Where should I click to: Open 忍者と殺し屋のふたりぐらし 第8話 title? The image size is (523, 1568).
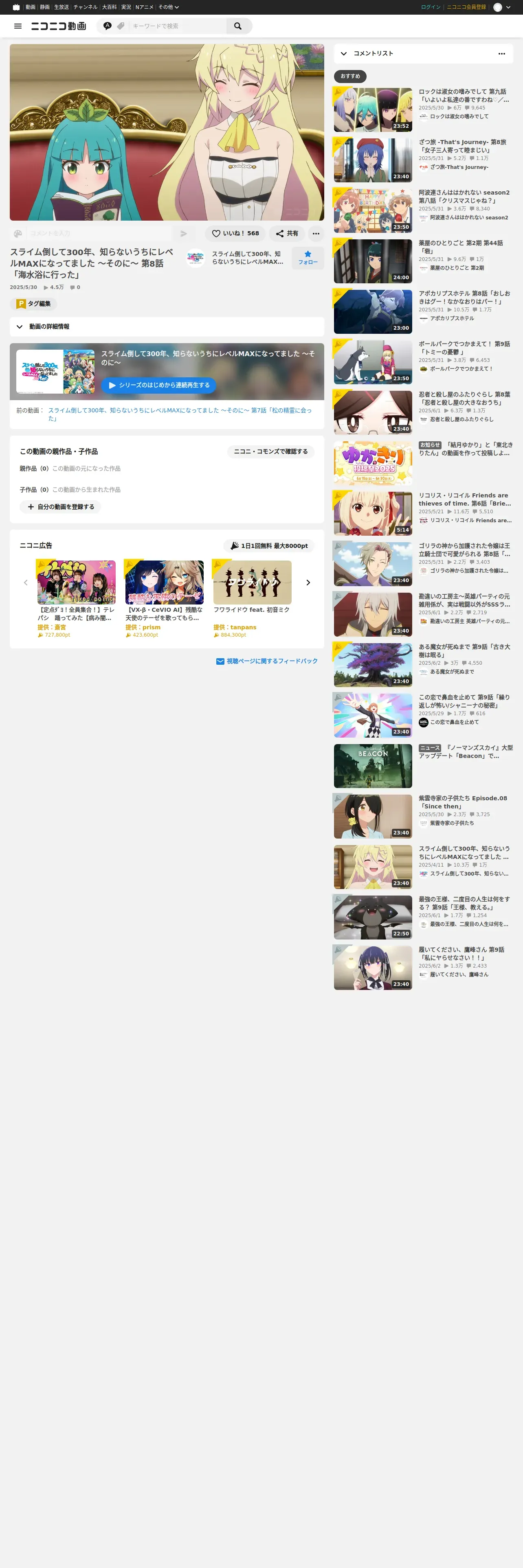click(465, 398)
